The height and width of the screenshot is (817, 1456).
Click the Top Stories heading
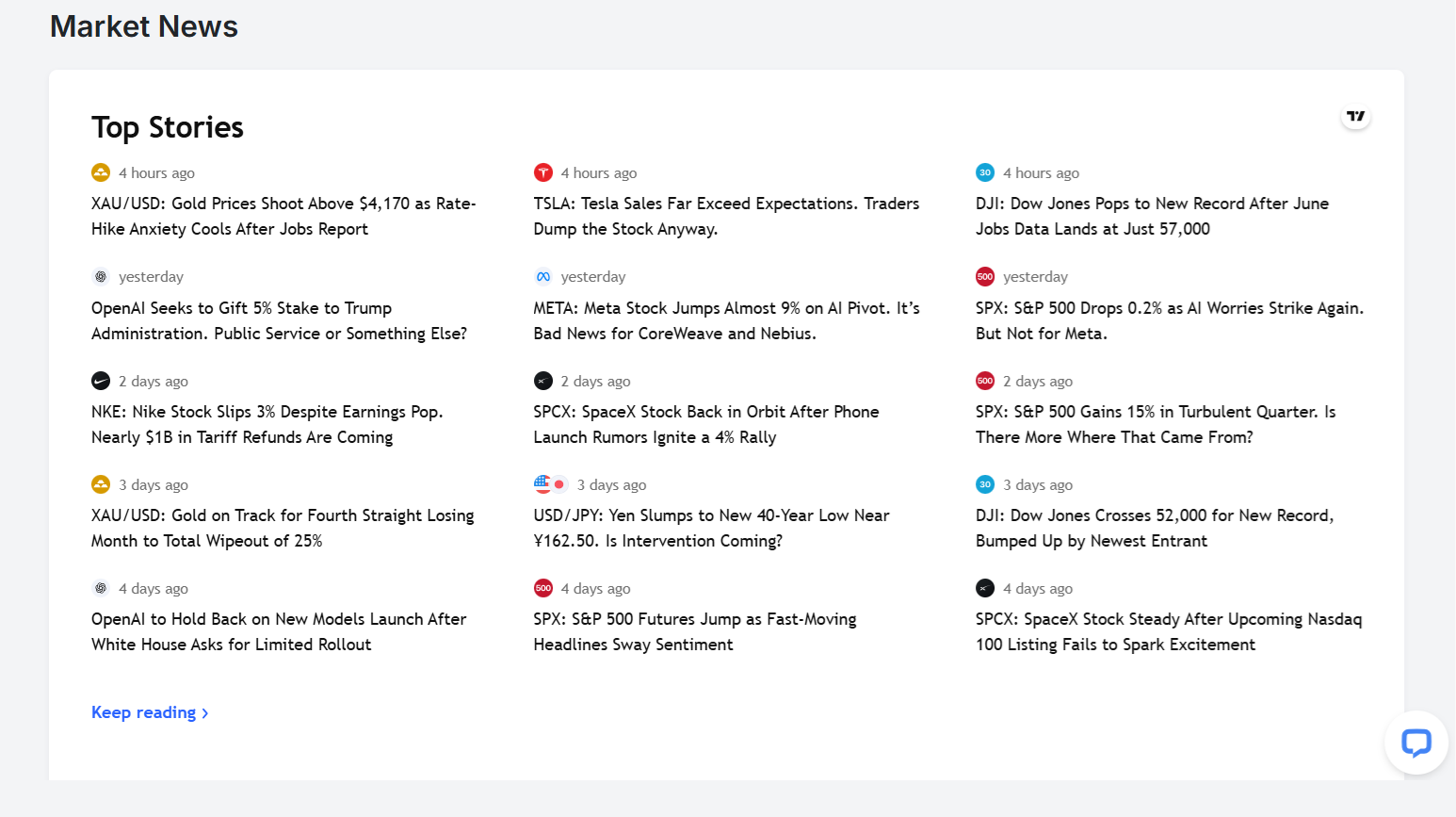point(168,127)
